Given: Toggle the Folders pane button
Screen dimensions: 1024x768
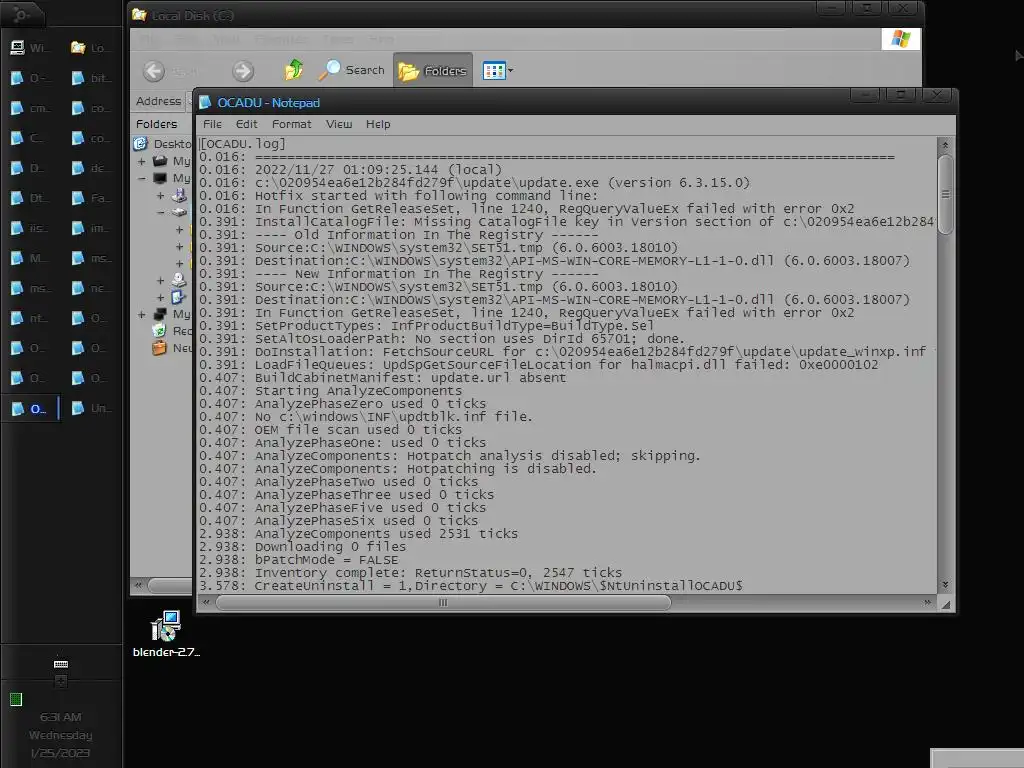Looking at the screenshot, I should (x=432, y=71).
